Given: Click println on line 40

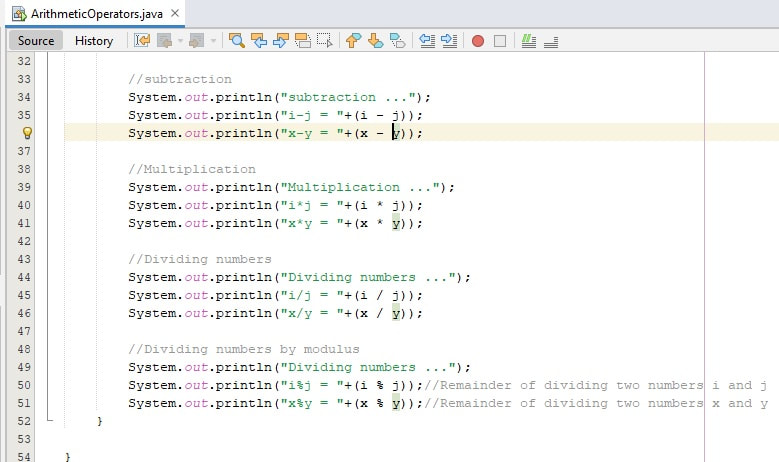Looking at the screenshot, I should click(x=243, y=205).
